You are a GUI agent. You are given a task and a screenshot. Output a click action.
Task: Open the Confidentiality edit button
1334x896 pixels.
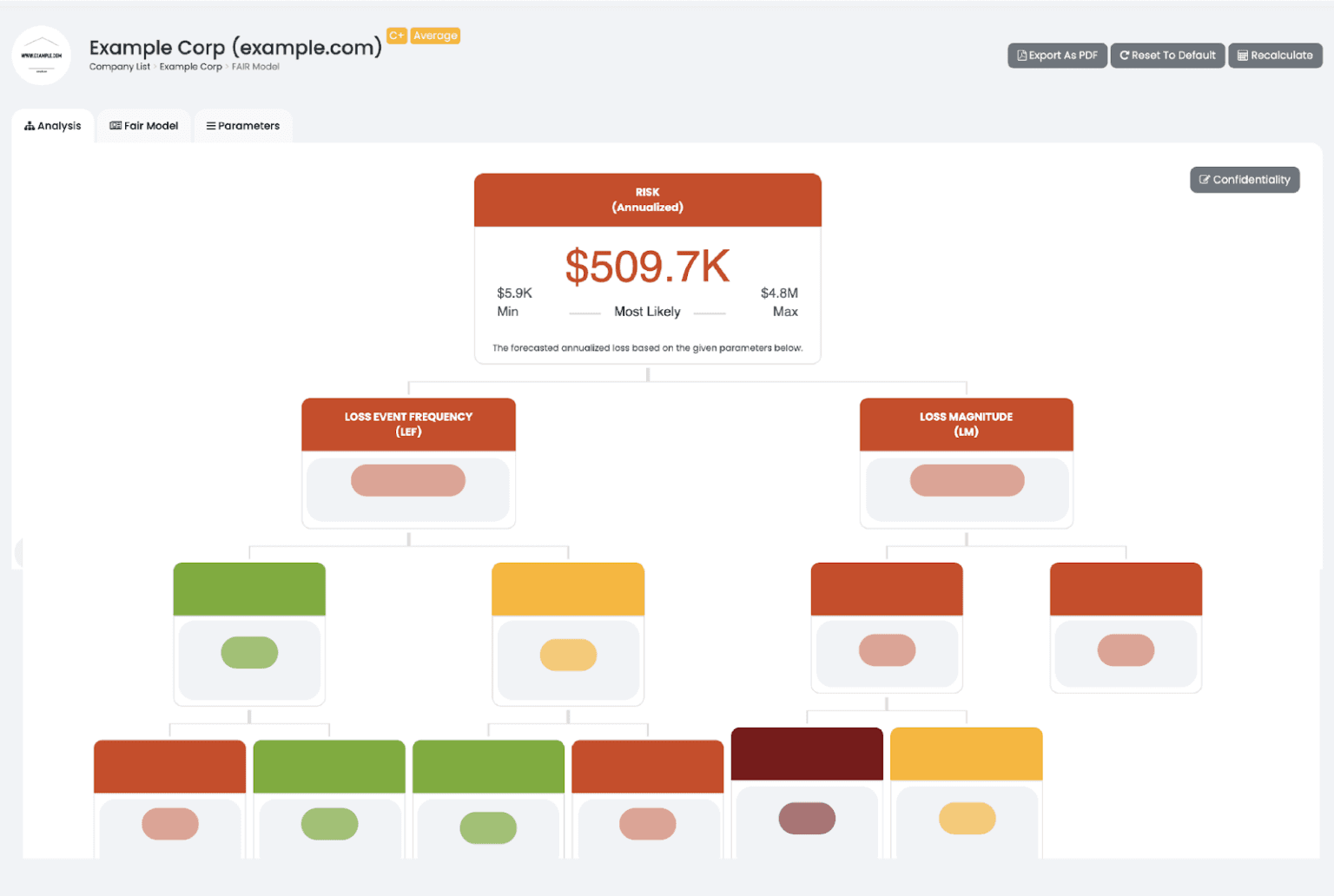coord(1244,180)
